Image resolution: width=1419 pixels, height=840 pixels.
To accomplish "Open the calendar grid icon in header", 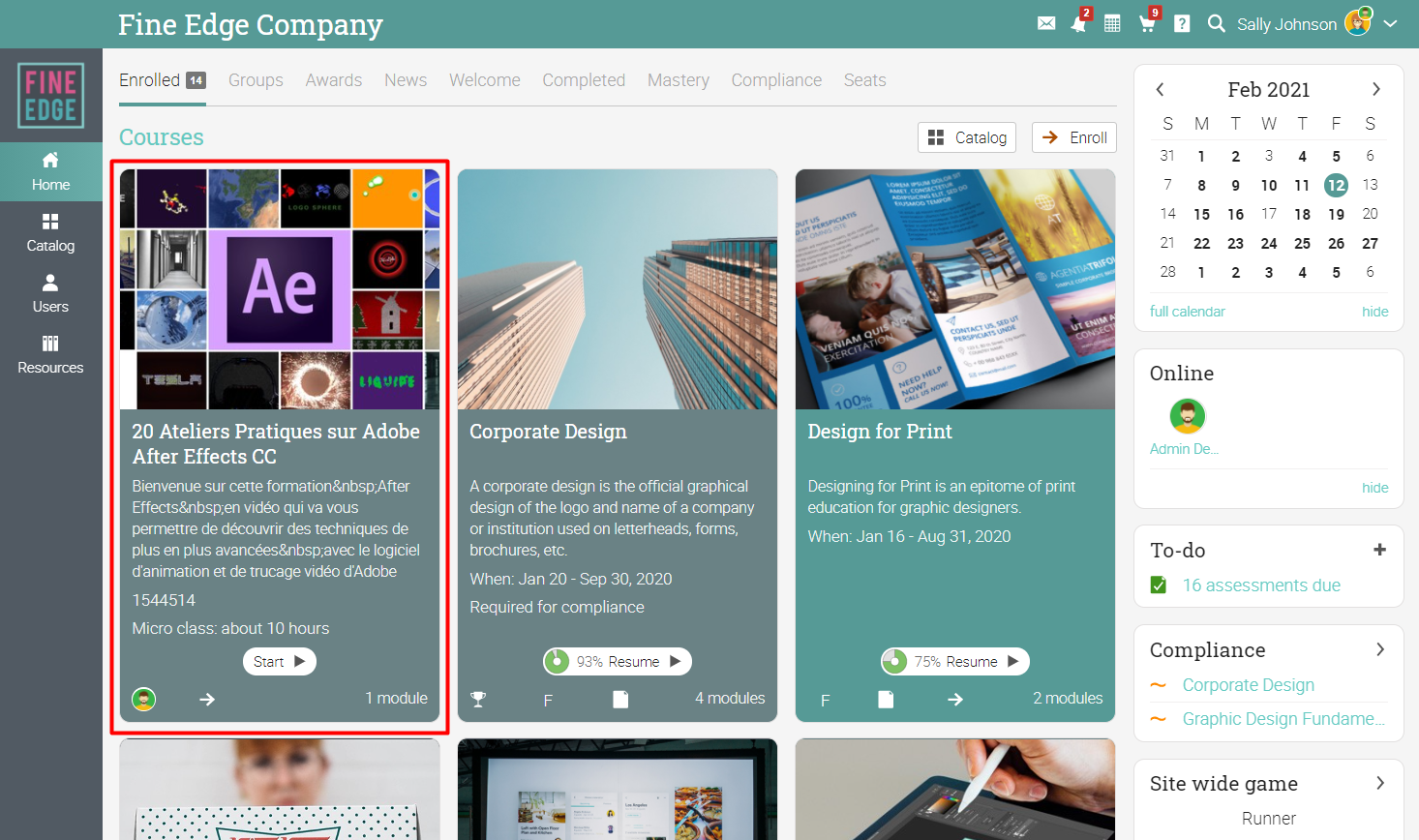I will [1112, 23].
